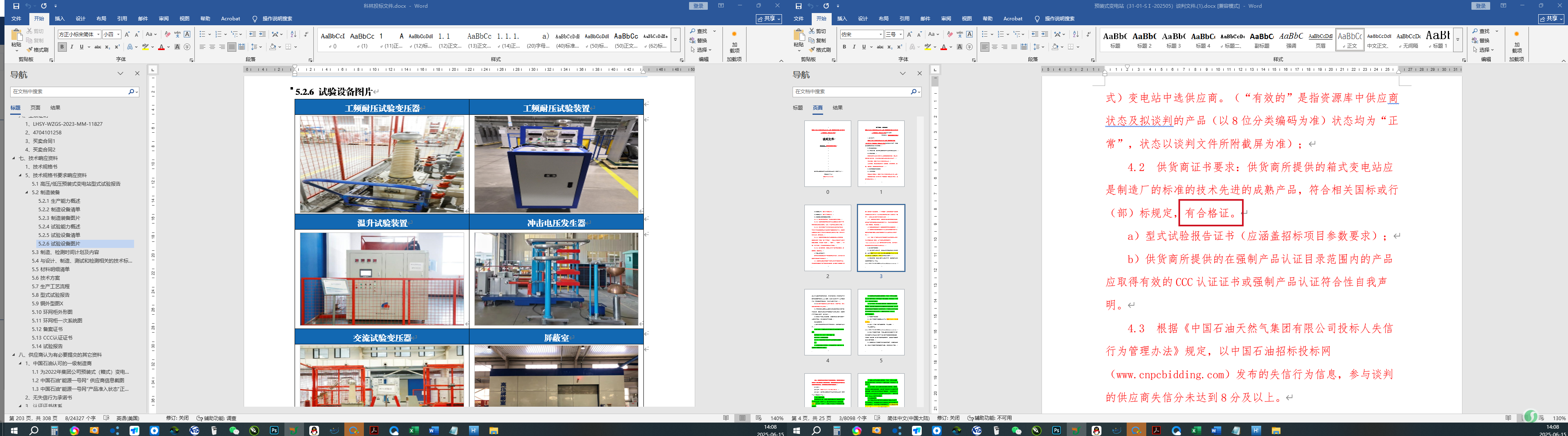
Task: Toggle left alignment in the right Word window
Action: [x=985, y=47]
